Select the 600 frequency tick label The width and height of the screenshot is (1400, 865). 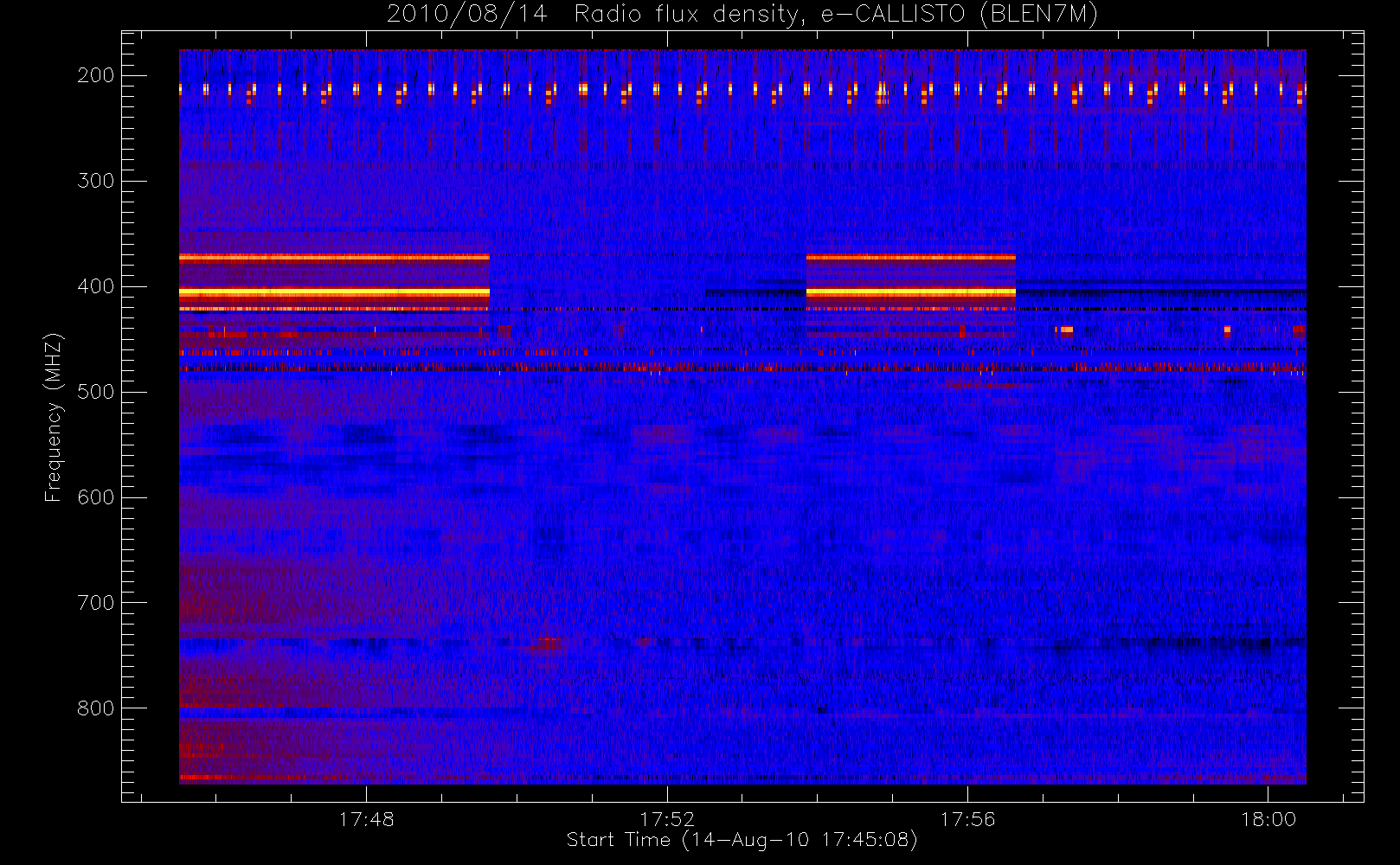[96, 497]
